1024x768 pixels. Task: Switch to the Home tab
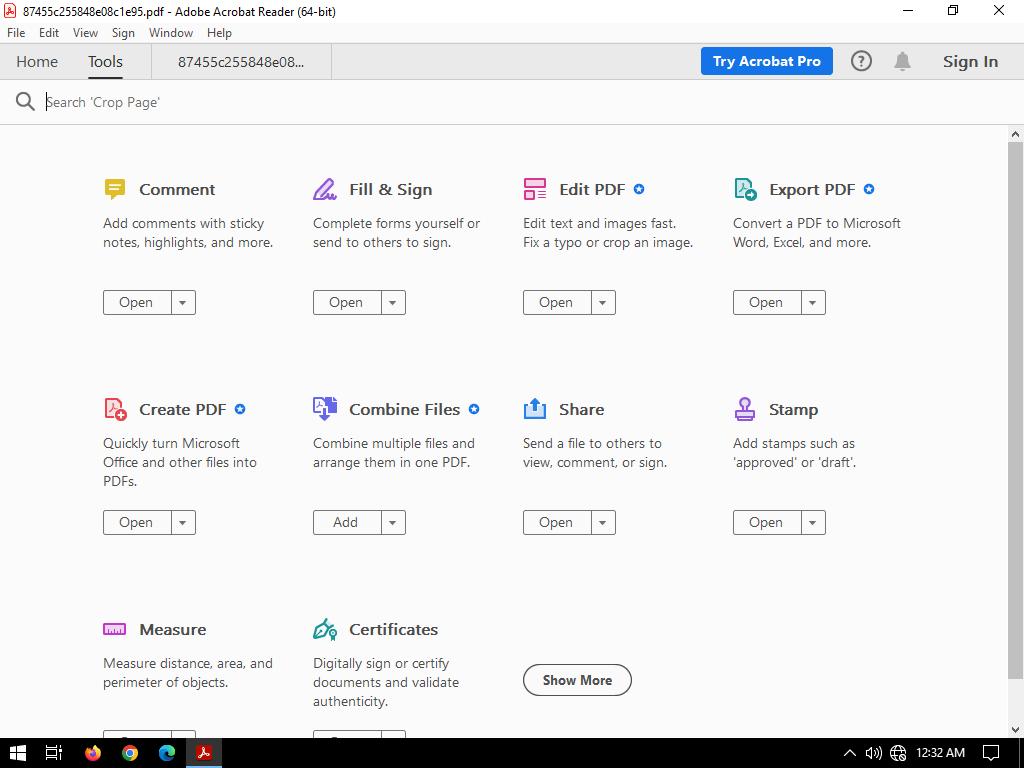point(37,61)
